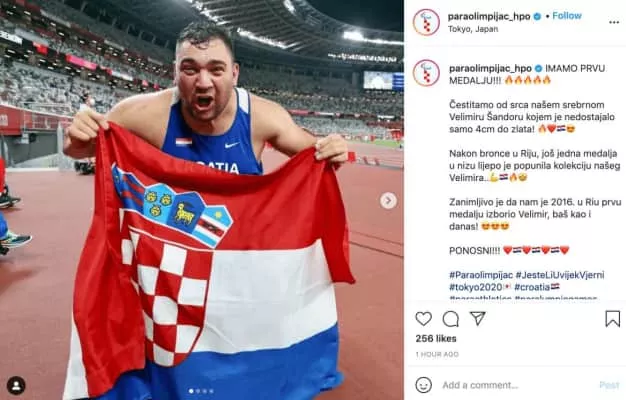
Task: Open Tokyo, Japan location link
Action: click(x=473, y=29)
